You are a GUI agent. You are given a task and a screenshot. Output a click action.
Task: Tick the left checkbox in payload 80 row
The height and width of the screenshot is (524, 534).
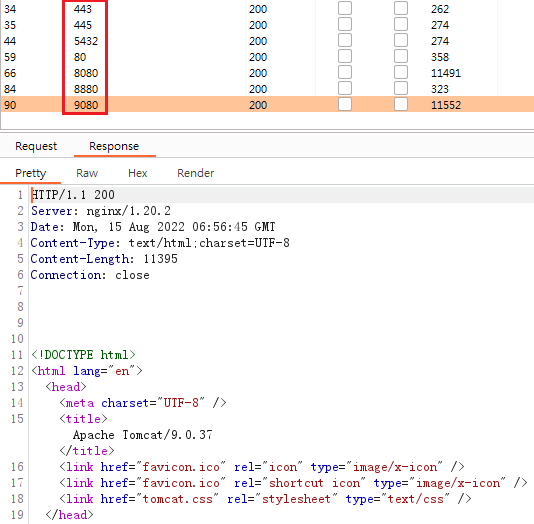(x=345, y=57)
